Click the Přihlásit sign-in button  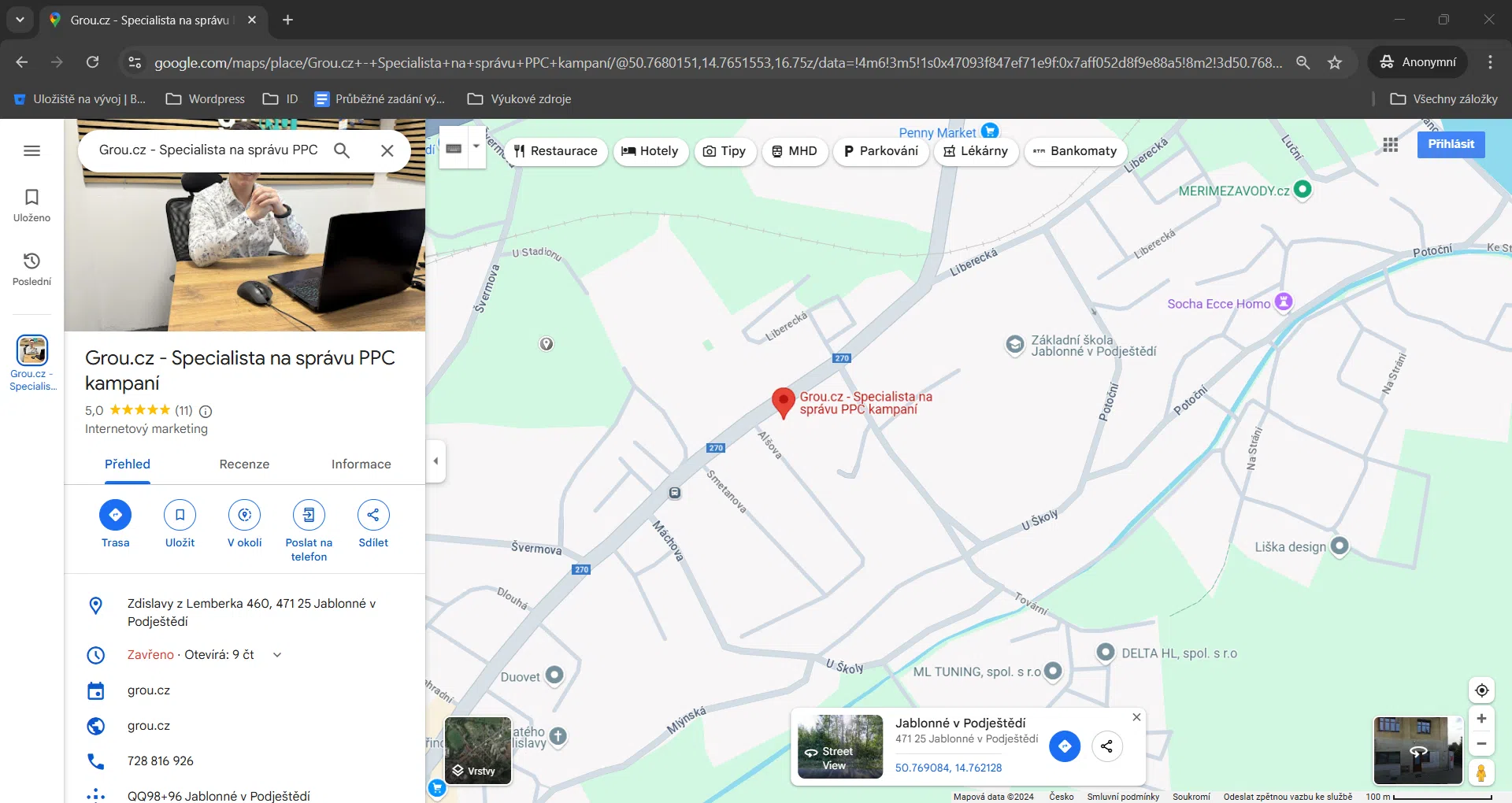[1451, 144]
